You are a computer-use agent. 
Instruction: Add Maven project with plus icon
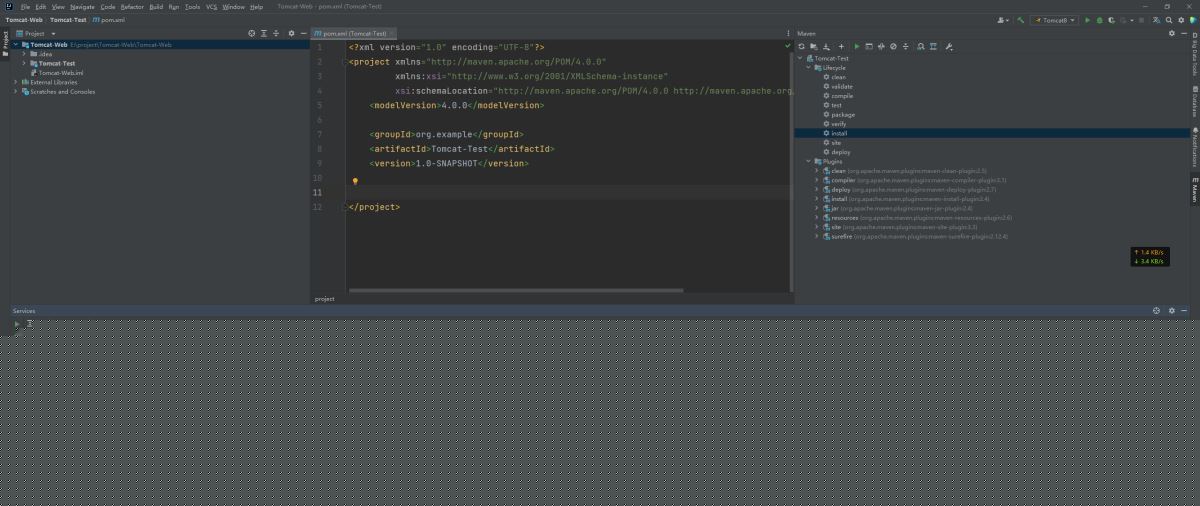[841, 46]
